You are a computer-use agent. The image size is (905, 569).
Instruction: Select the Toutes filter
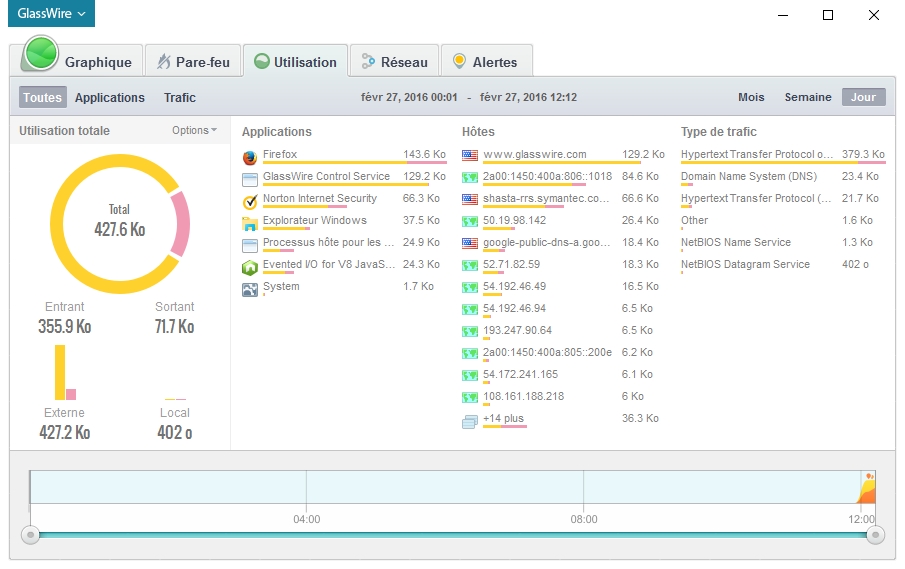(x=42, y=97)
